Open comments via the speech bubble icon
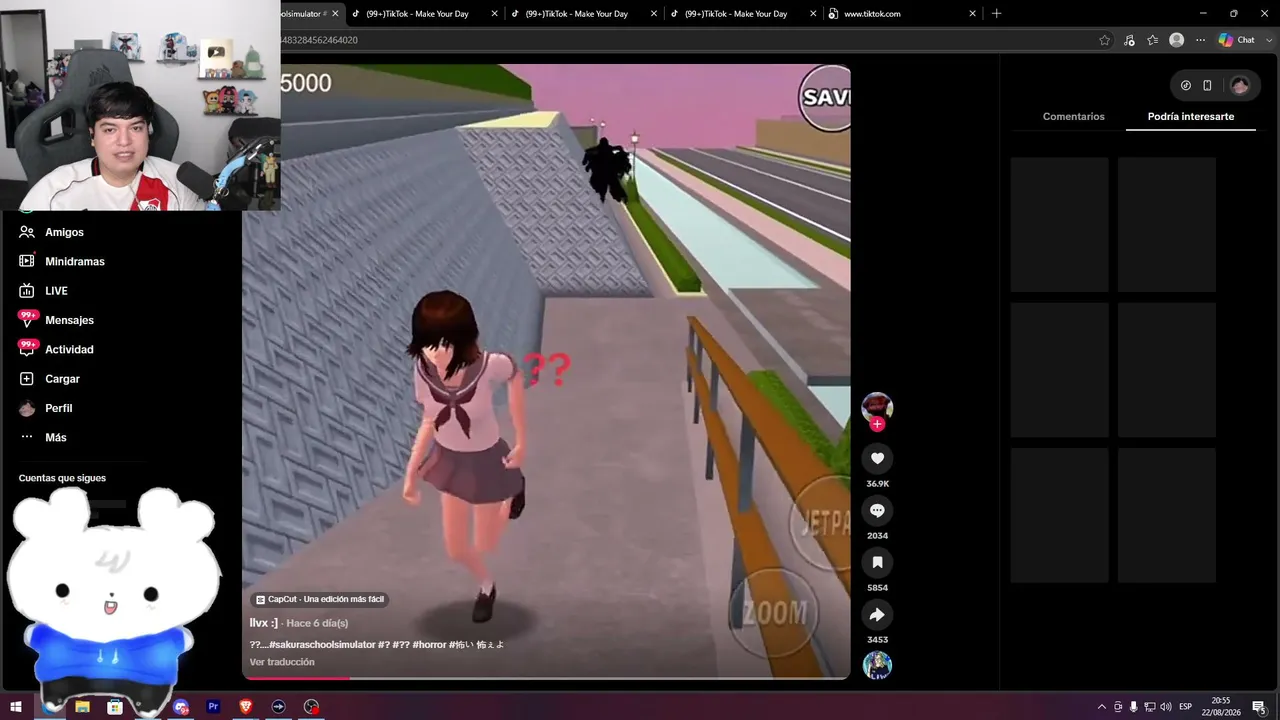1280x720 pixels. click(x=877, y=510)
